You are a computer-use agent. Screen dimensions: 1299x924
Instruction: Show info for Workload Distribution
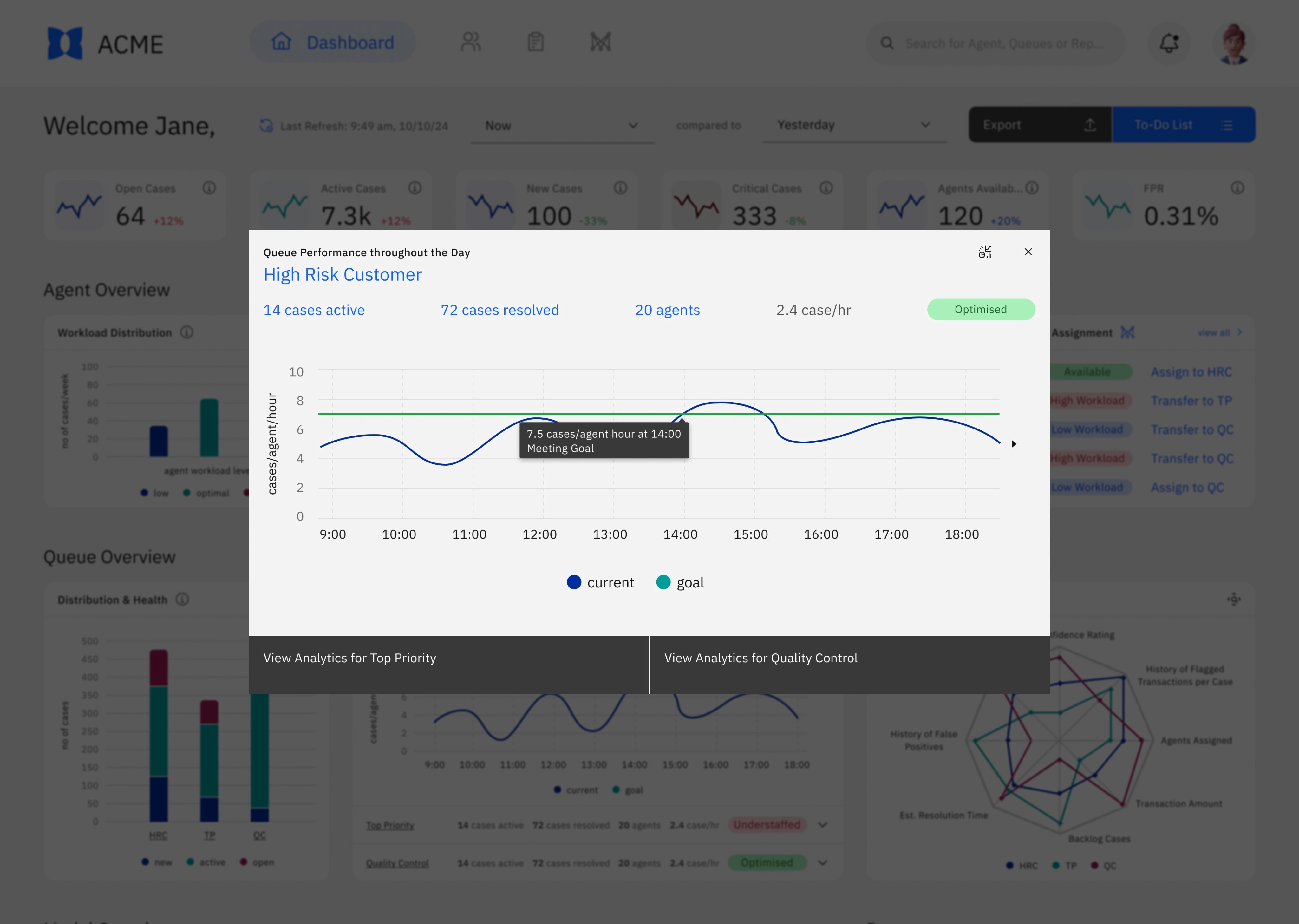coord(186,332)
